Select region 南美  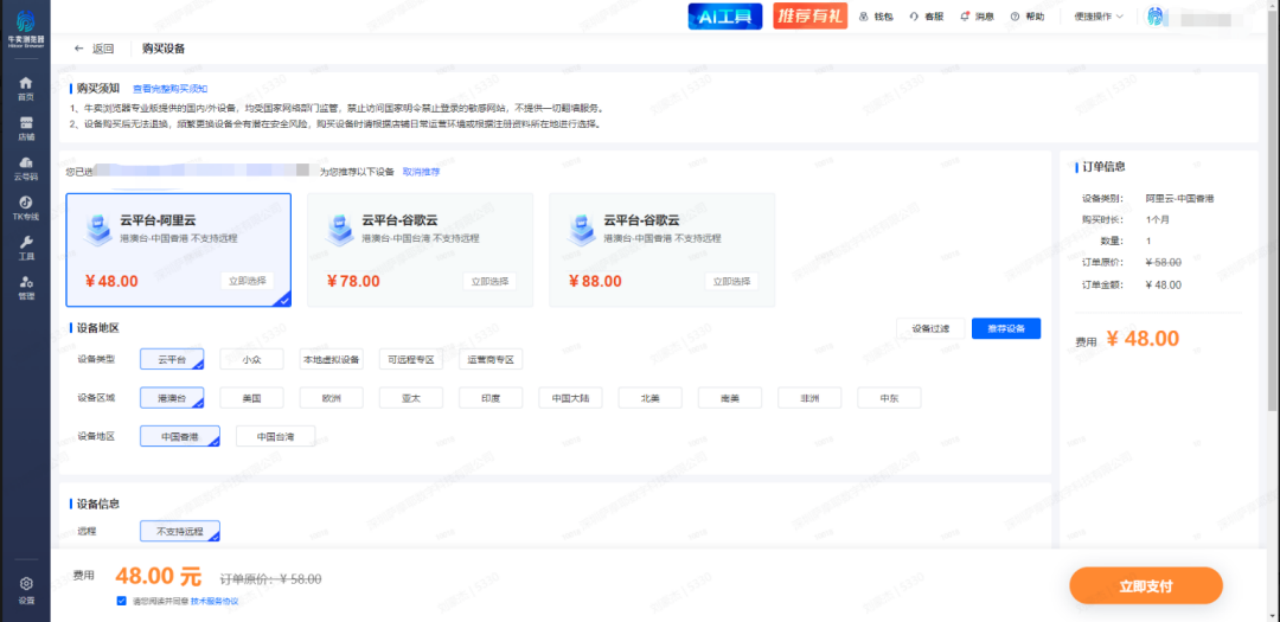(x=730, y=398)
